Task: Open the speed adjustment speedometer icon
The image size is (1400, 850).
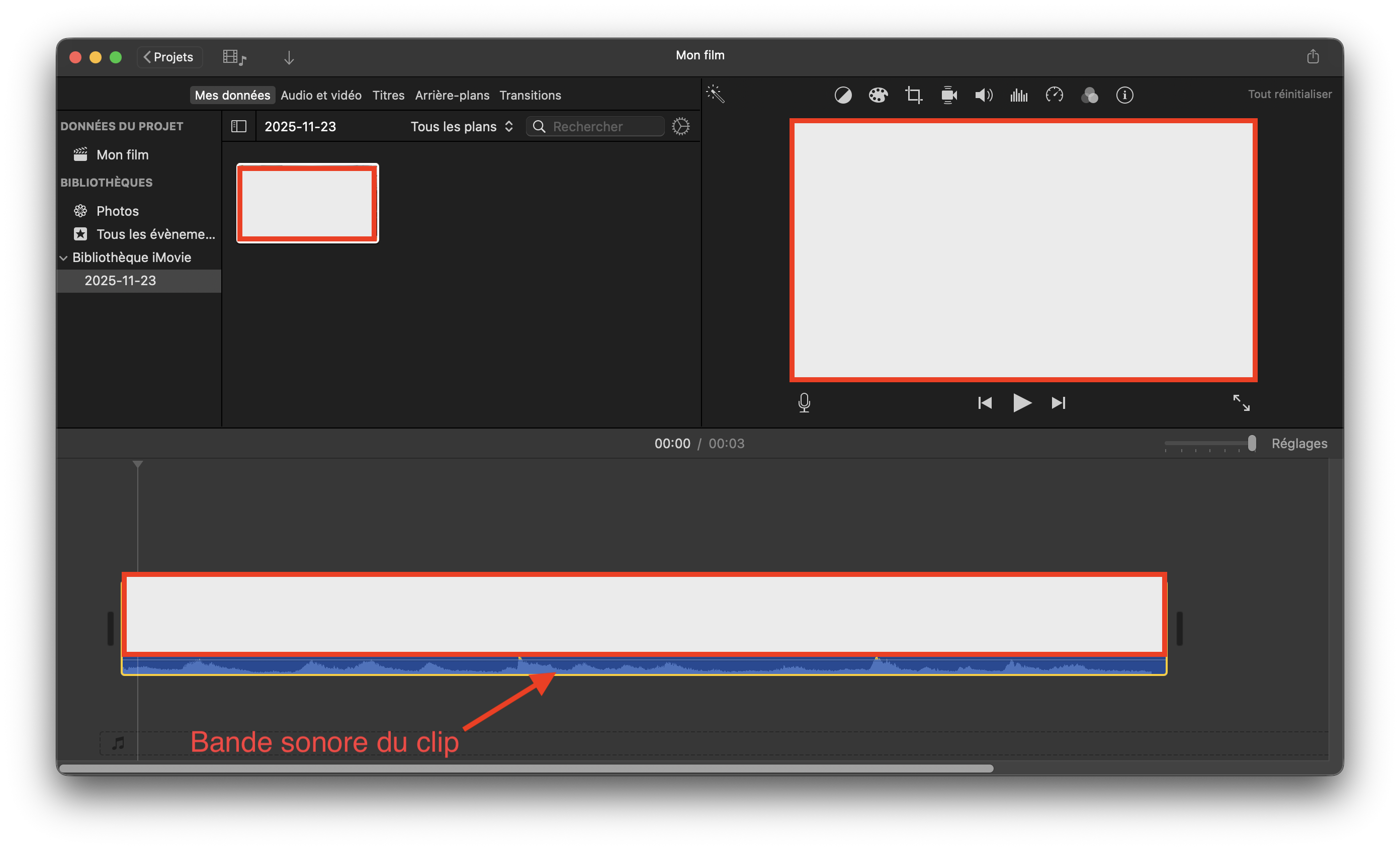Action: click(x=1054, y=95)
